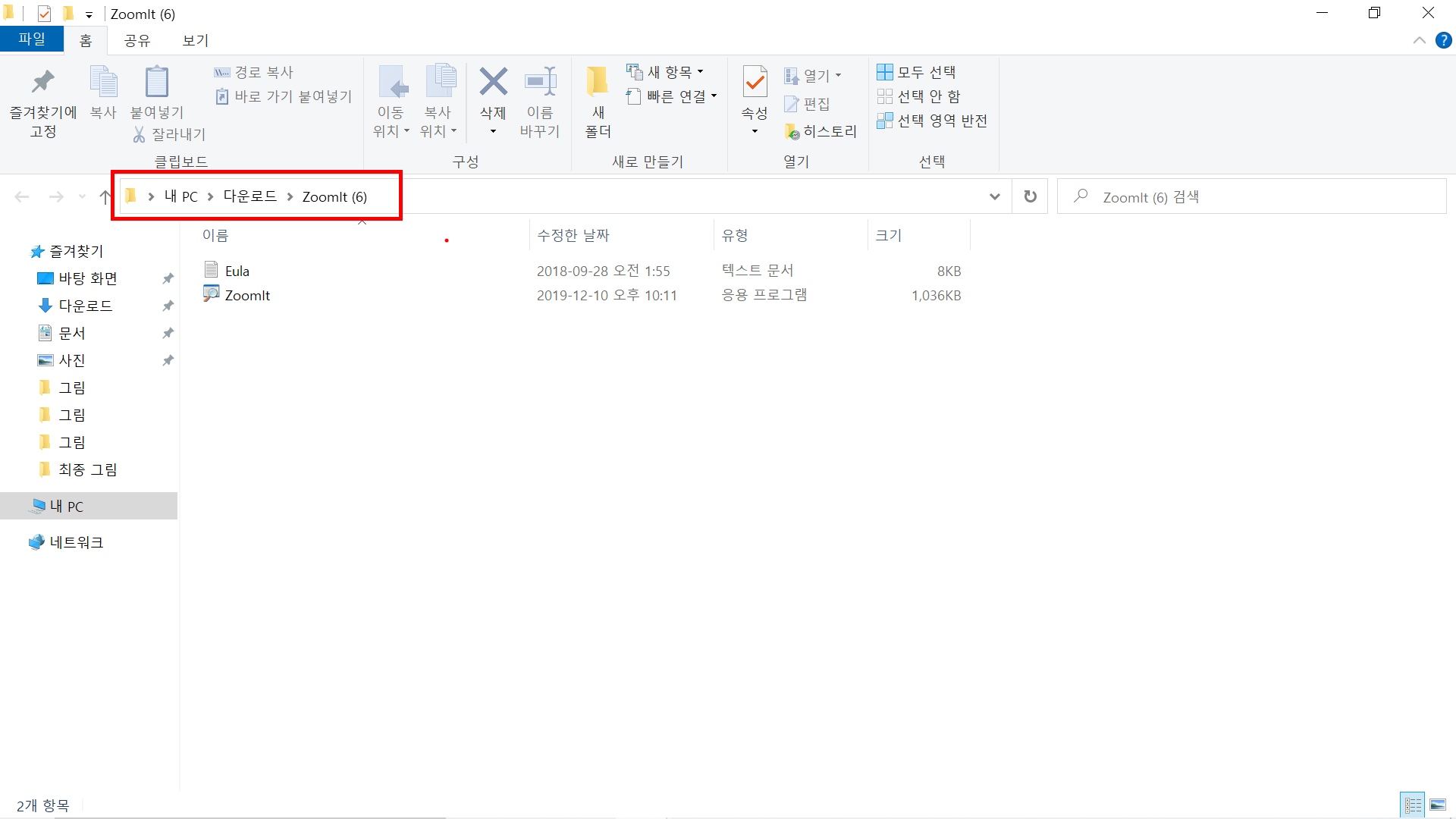Viewport: 1456px width, 819px height.
Task: Click 선택 영역 반전 (Invert selection)
Action: (932, 121)
